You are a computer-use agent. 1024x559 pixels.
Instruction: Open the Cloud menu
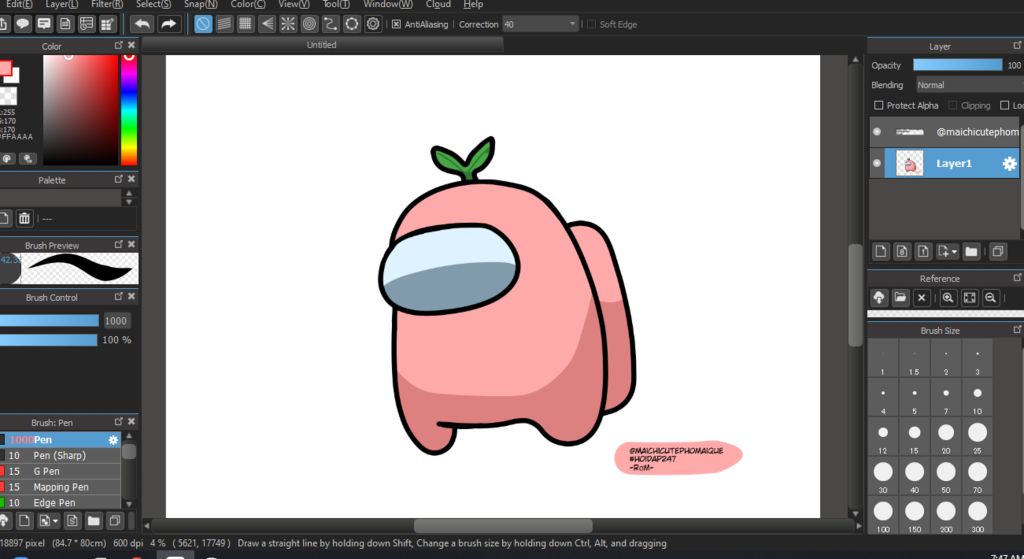tap(438, 5)
